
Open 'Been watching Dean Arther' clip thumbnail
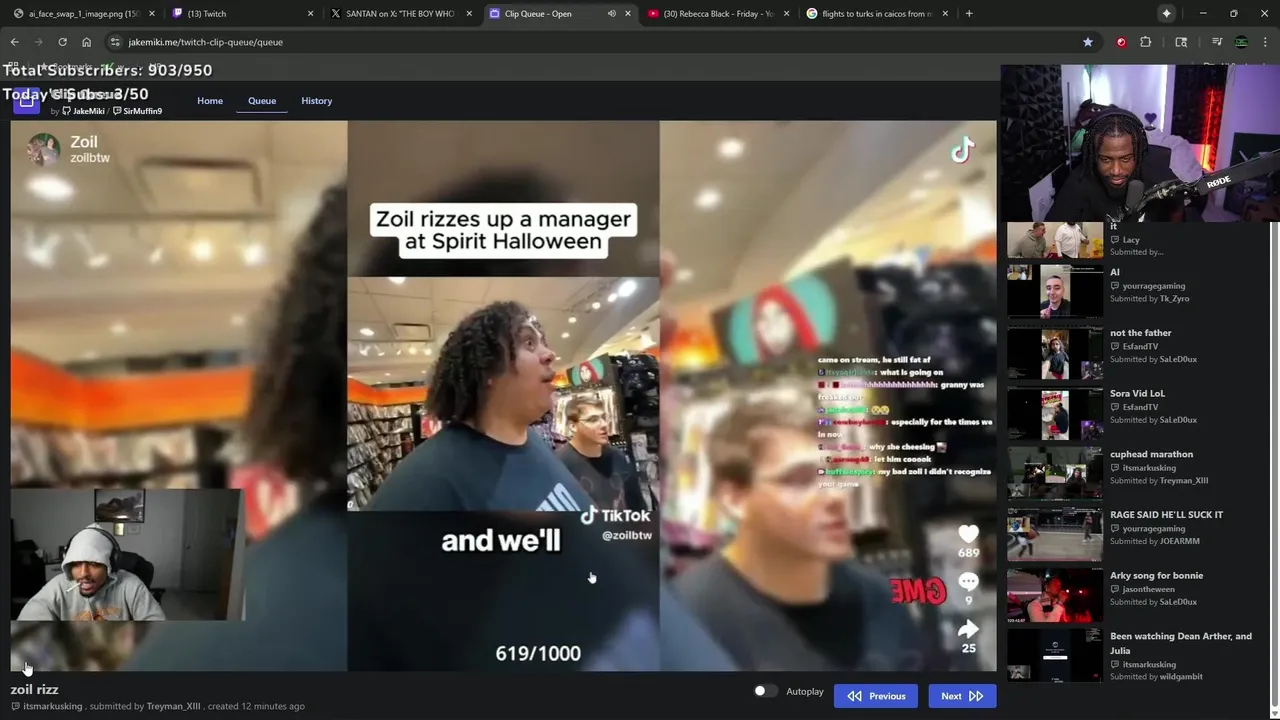tap(1055, 656)
